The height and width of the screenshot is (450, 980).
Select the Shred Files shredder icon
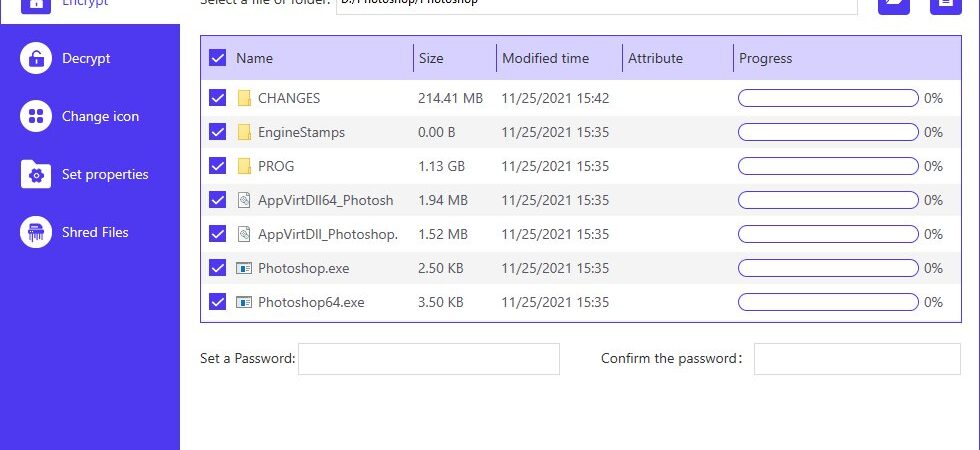click(x=36, y=232)
